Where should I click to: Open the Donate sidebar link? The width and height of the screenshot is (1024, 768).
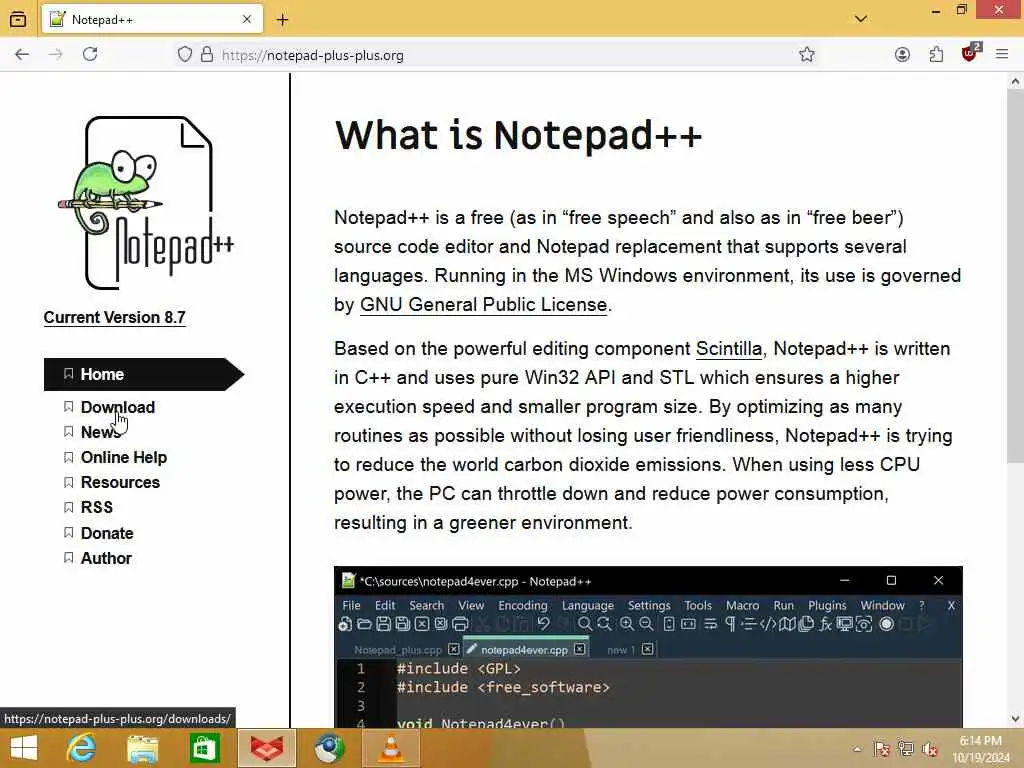point(107,533)
